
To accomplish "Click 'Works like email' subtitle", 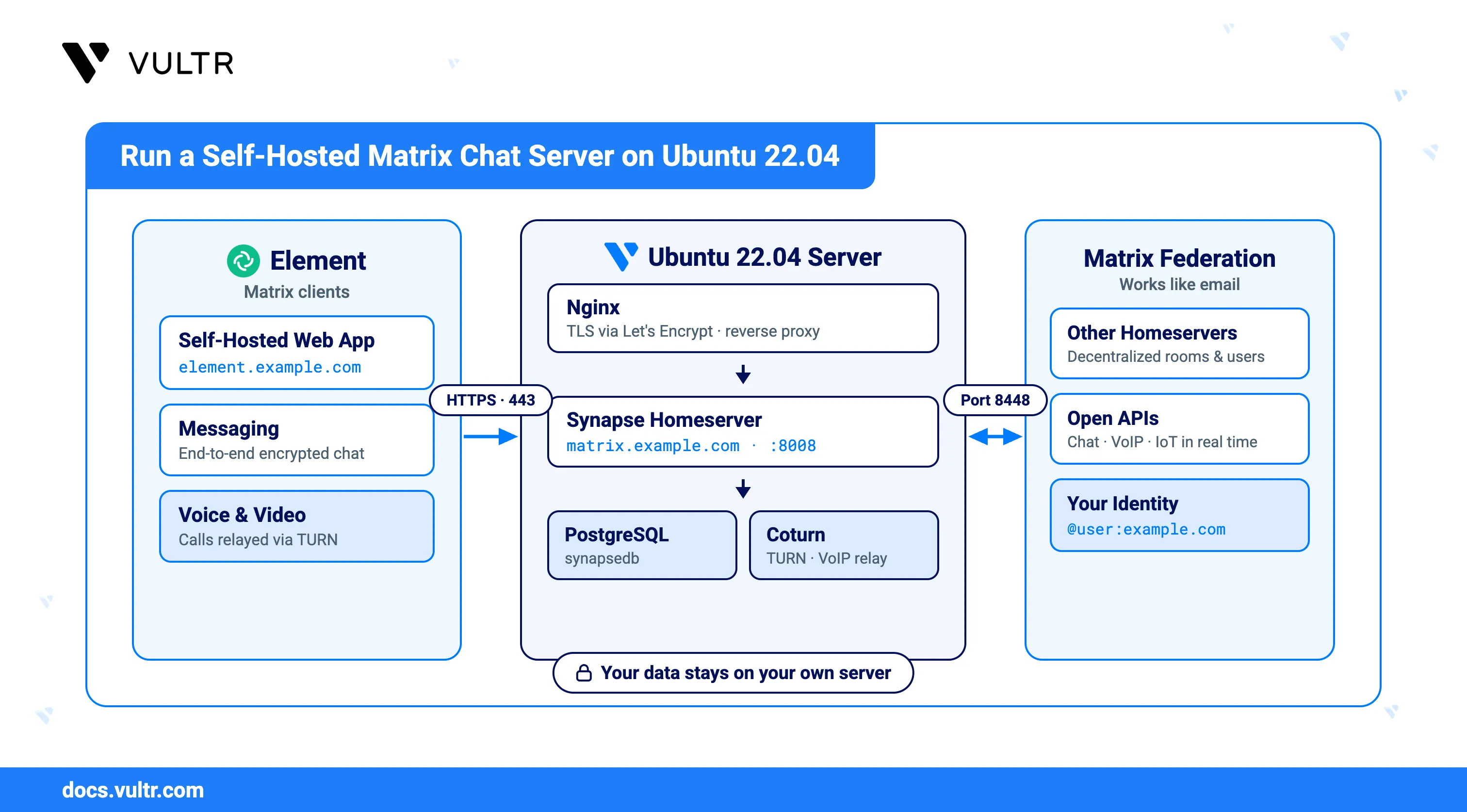I will [x=1179, y=284].
